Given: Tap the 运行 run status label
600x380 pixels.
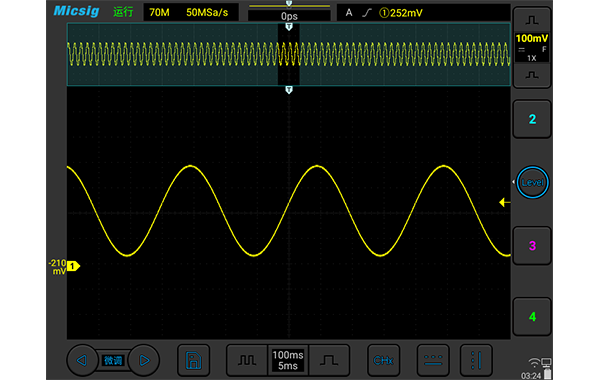Looking at the screenshot, I should coord(123,12).
